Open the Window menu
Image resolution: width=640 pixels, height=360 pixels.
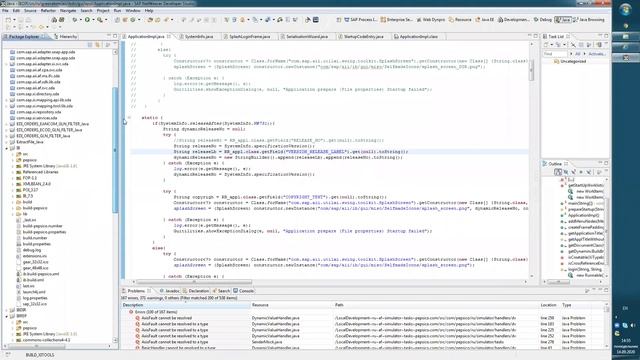click(x=133, y=11)
